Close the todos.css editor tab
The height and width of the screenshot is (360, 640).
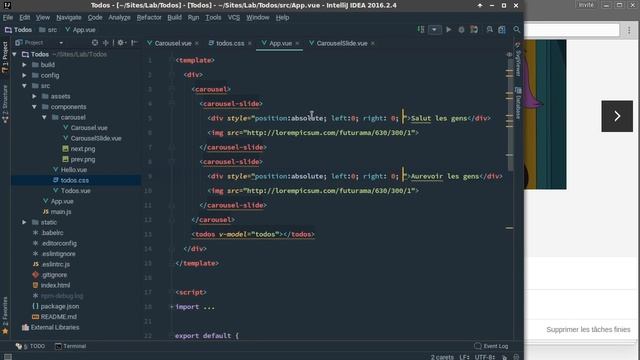pyautogui.click(x=249, y=43)
